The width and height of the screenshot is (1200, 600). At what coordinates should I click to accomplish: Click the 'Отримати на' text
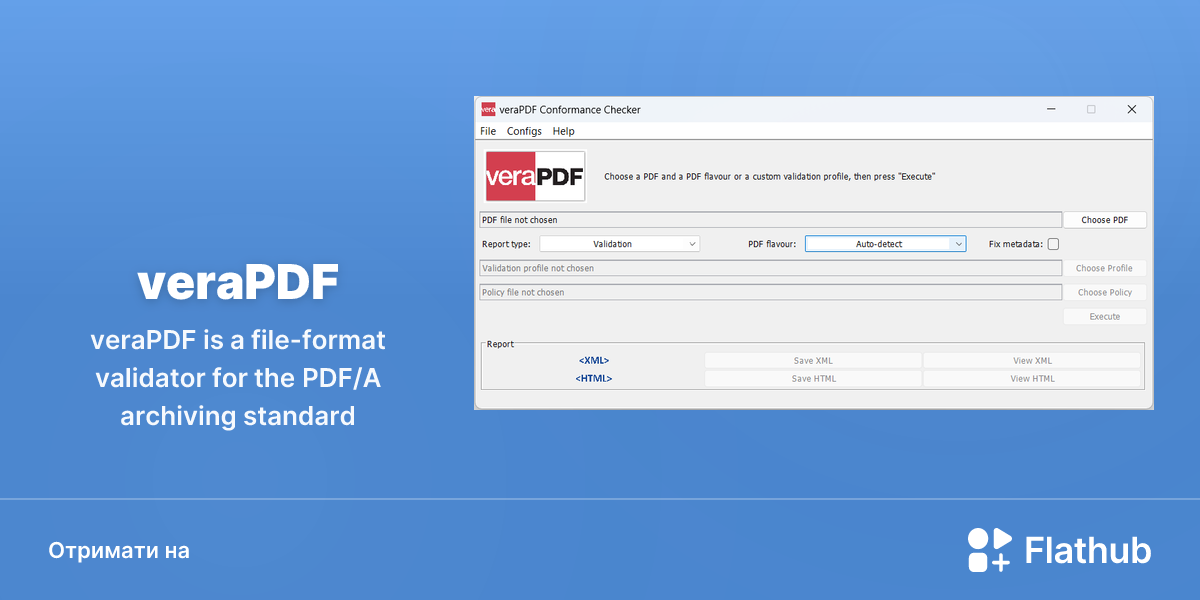pos(119,551)
